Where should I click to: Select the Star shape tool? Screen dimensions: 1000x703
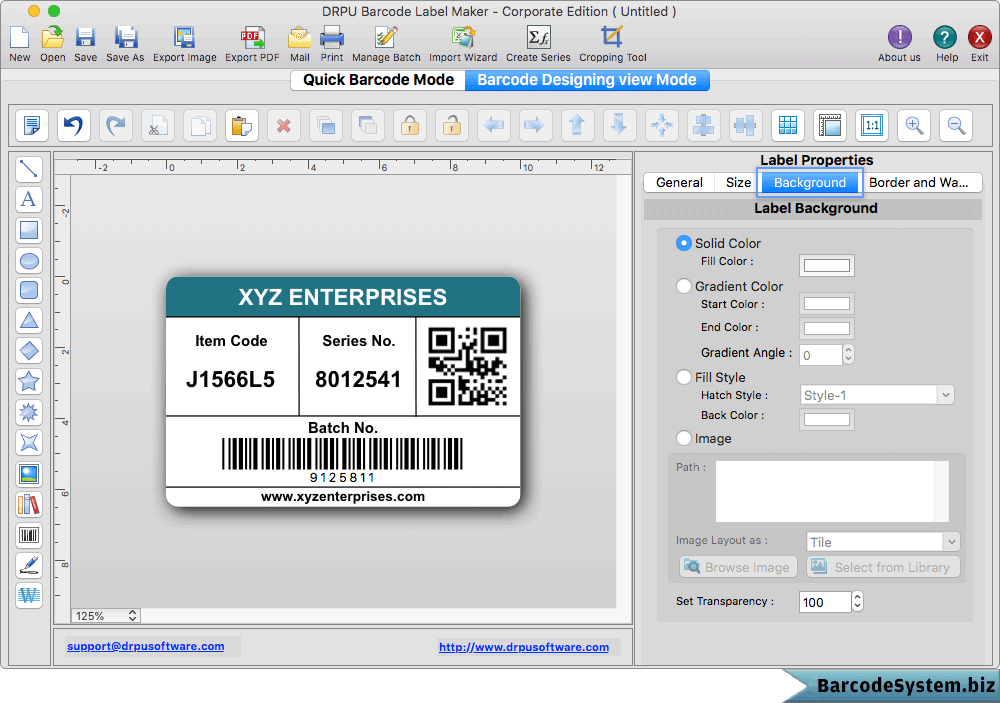coord(29,381)
